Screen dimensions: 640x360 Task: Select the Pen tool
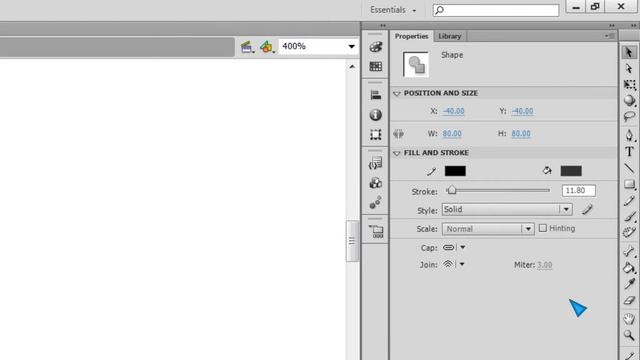click(629, 135)
